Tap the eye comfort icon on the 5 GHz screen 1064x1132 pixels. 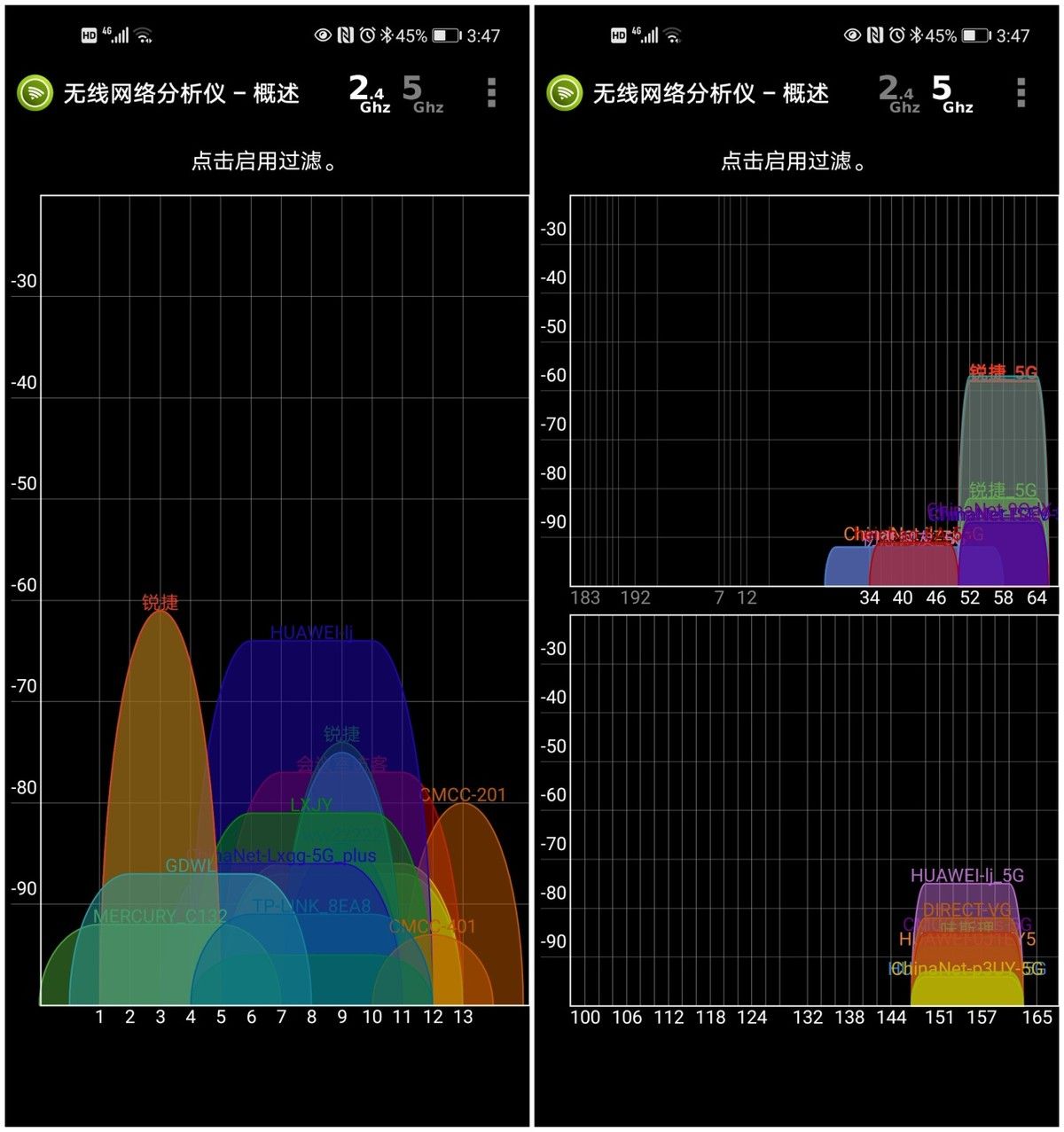[852, 35]
